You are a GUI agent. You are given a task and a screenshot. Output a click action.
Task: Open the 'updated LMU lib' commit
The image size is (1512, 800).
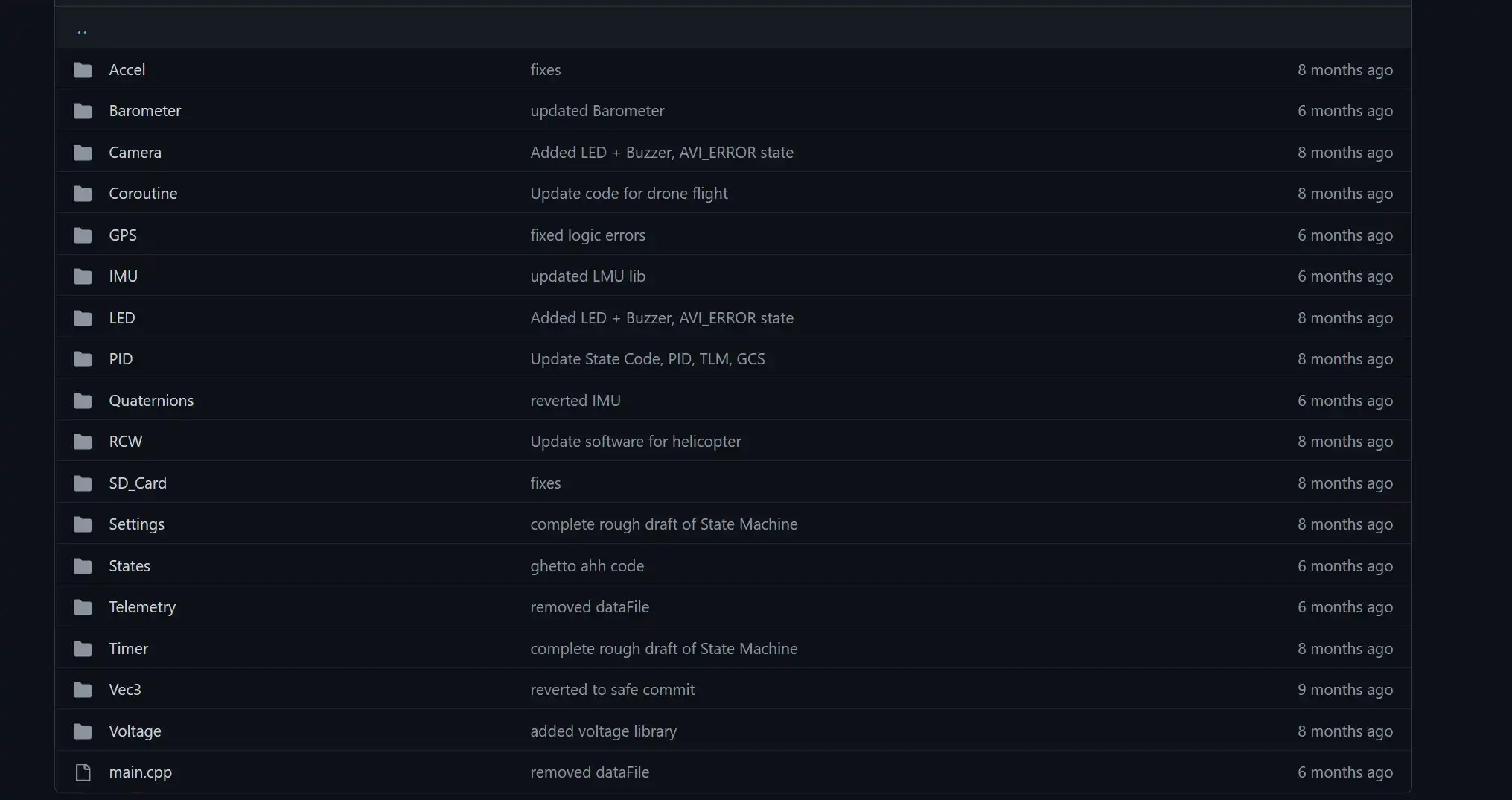[587, 276]
